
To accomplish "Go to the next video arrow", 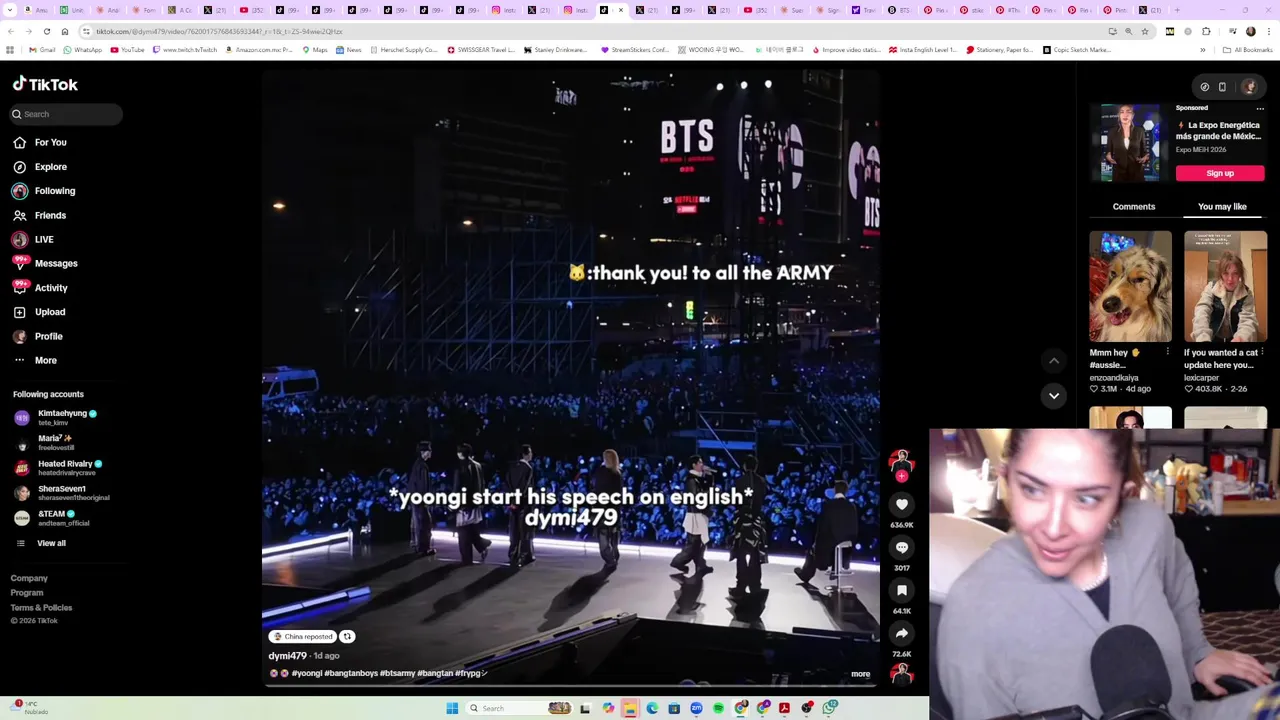I will pyautogui.click(x=1054, y=396).
